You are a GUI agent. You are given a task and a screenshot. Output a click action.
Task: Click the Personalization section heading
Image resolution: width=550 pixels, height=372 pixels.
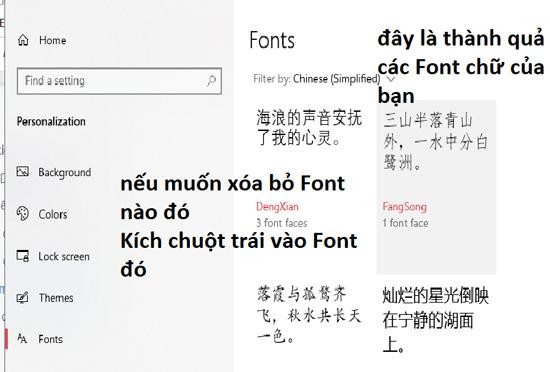pos(51,122)
